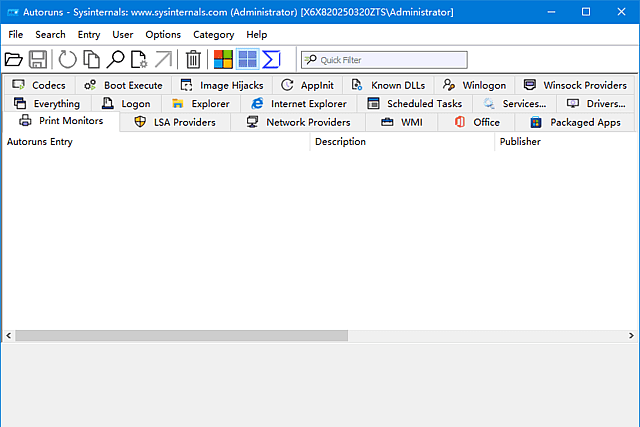The image size is (640, 427).
Task: Switch to the AppInit tab
Action: [x=307, y=85]
